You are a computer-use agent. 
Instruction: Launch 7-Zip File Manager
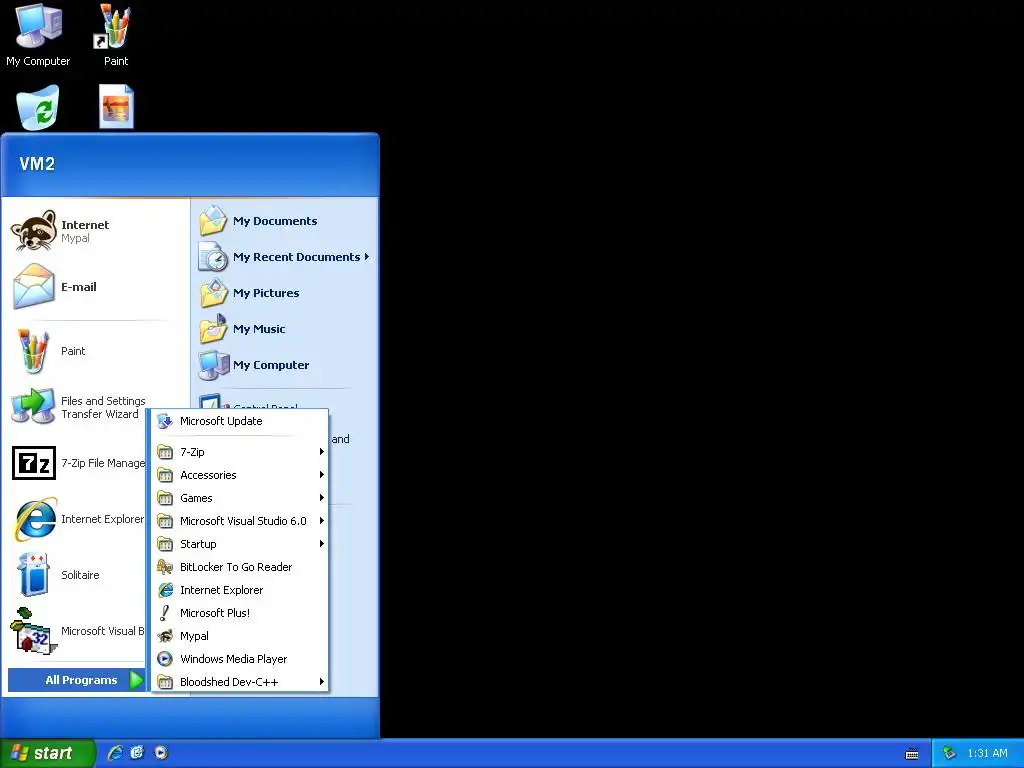pyautogui.click(x=77, y=463)
